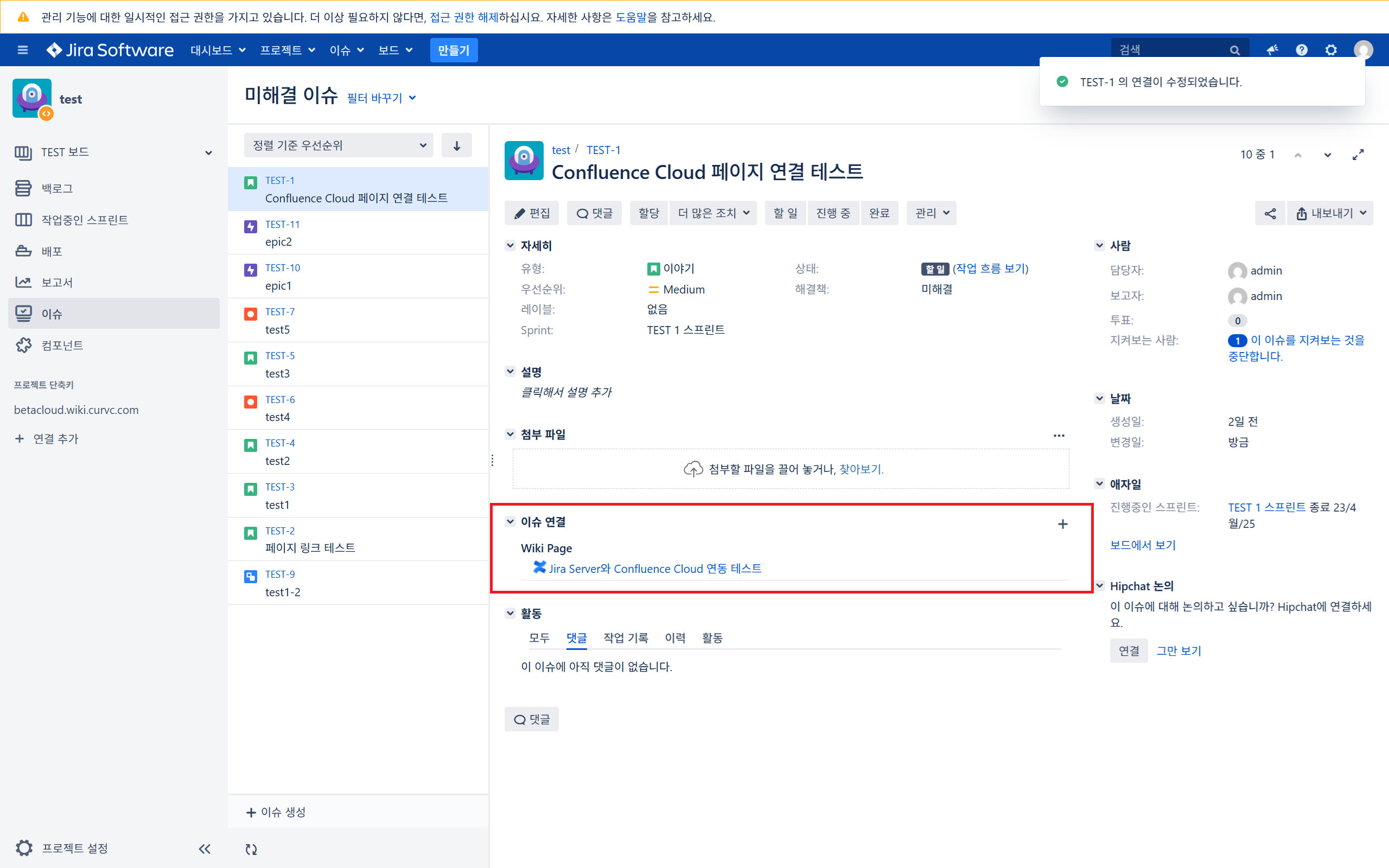
Task: Open the 프로젝트 dropdown menu
Action: click(288, 50)
